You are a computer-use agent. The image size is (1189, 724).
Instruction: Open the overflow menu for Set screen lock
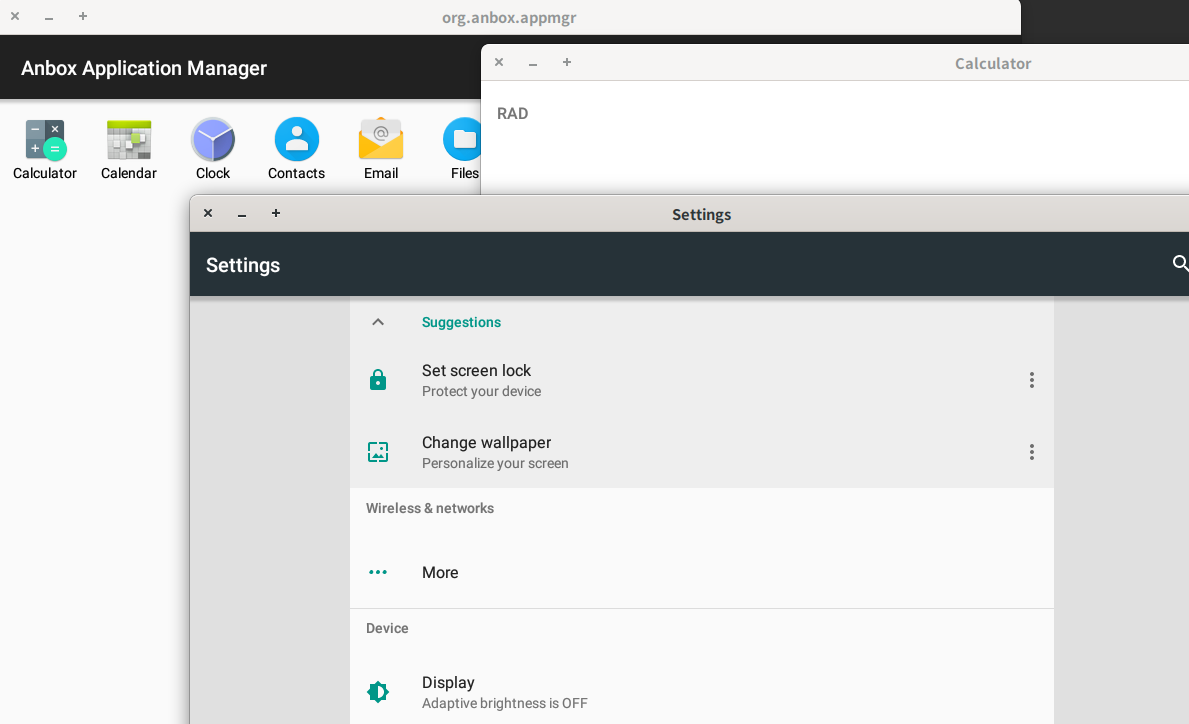point(1031,379)
